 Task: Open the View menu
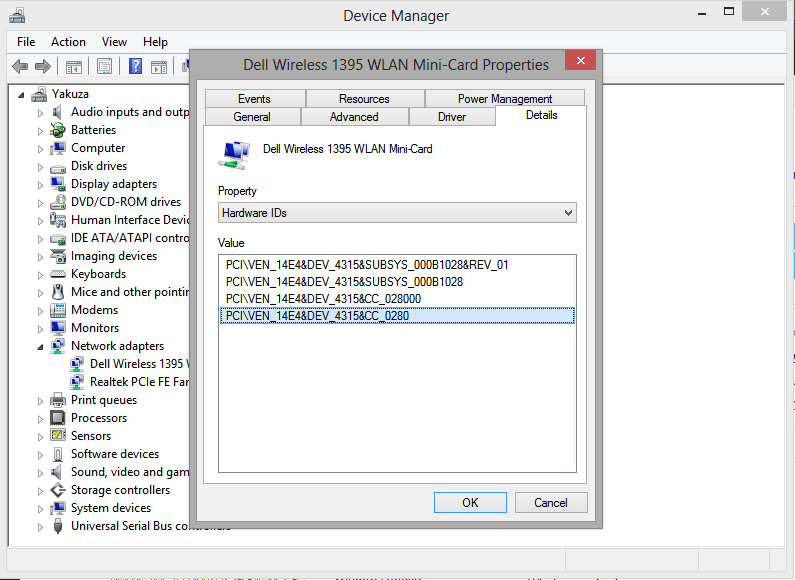114,42
